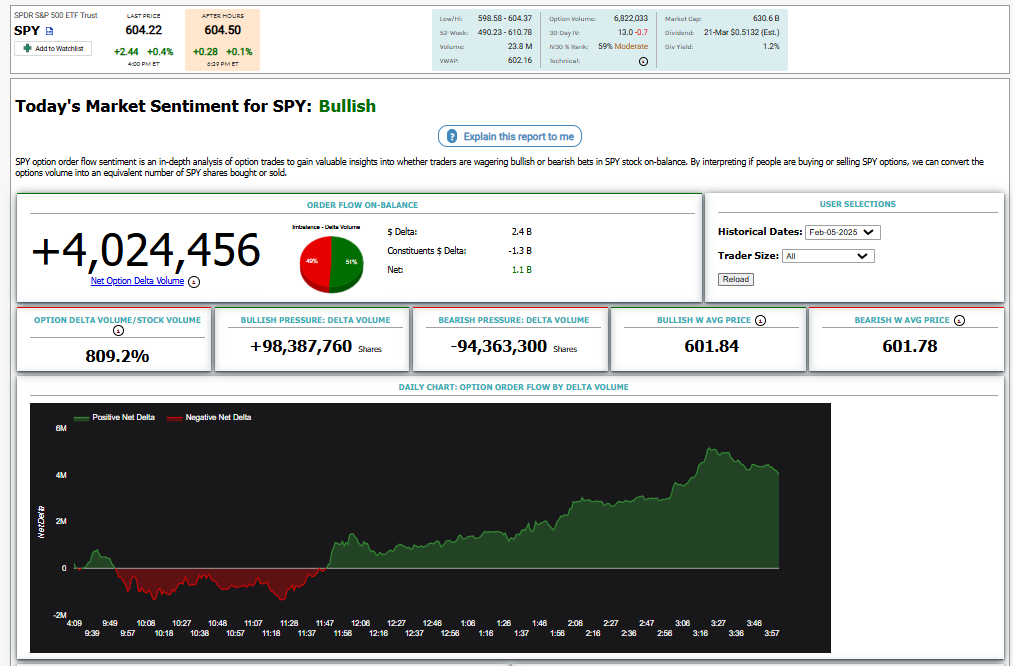
Task: Click the 11:47 time label on chart axis
Action: tap(325, 623)
